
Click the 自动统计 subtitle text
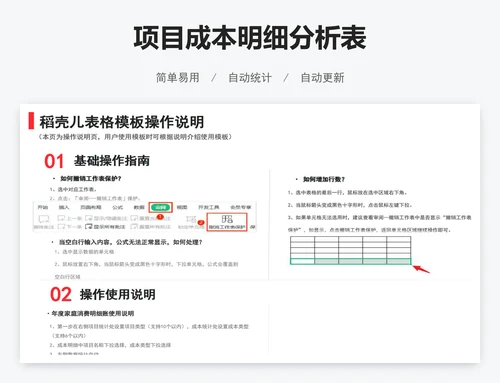point(250,78)
